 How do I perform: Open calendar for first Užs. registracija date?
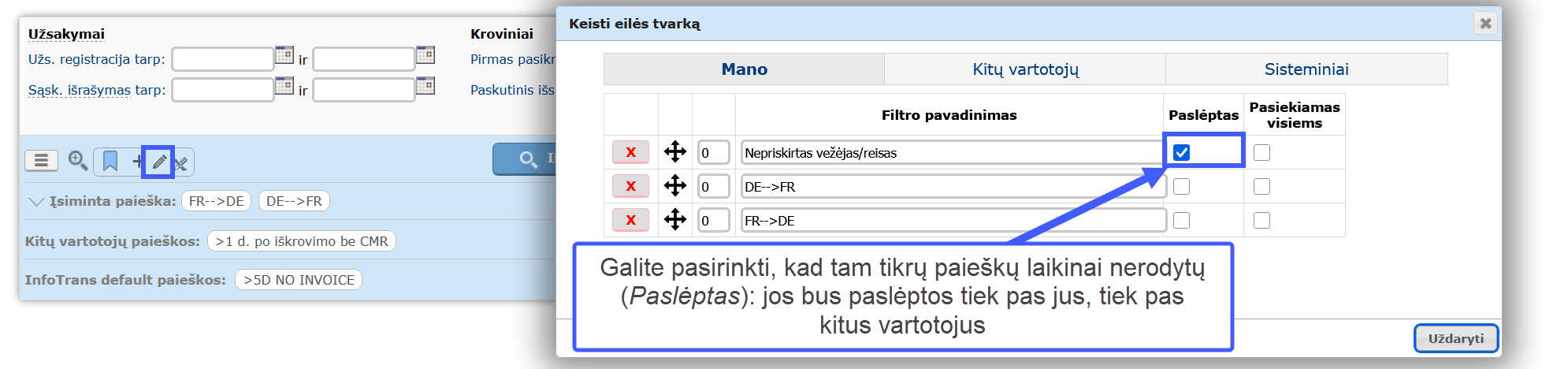click(x=284, y=55)
